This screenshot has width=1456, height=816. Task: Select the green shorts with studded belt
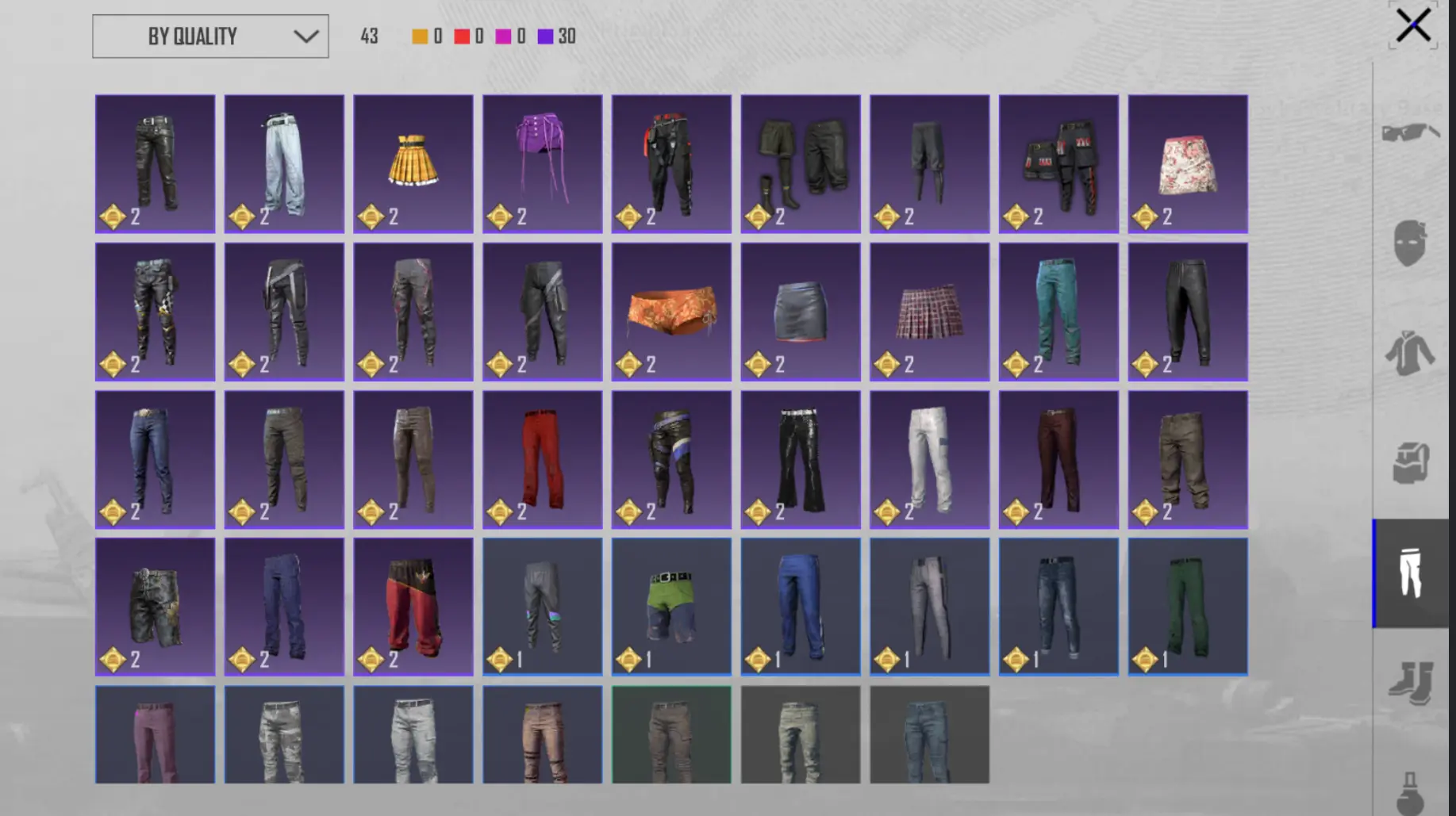point(671,607)
